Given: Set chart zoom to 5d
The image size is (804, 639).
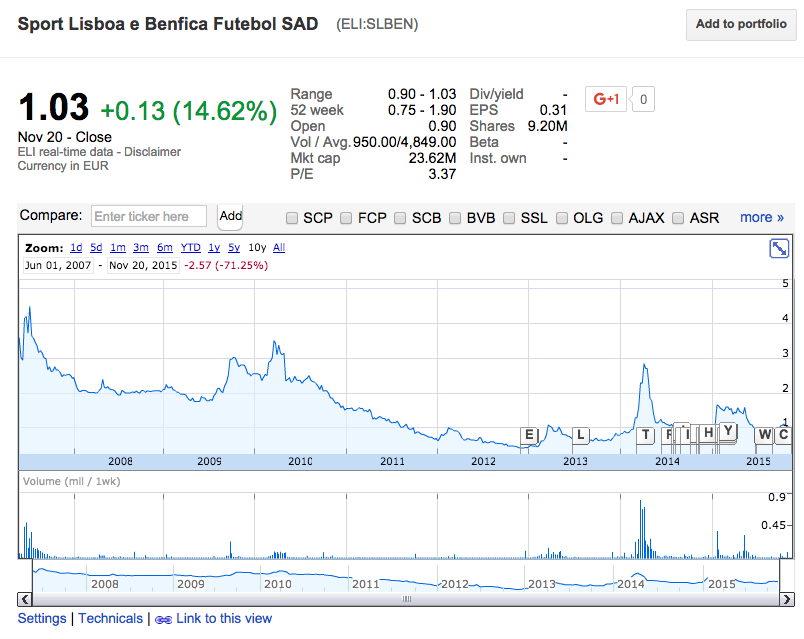Looking at the screenshot, I should [96, 248].
